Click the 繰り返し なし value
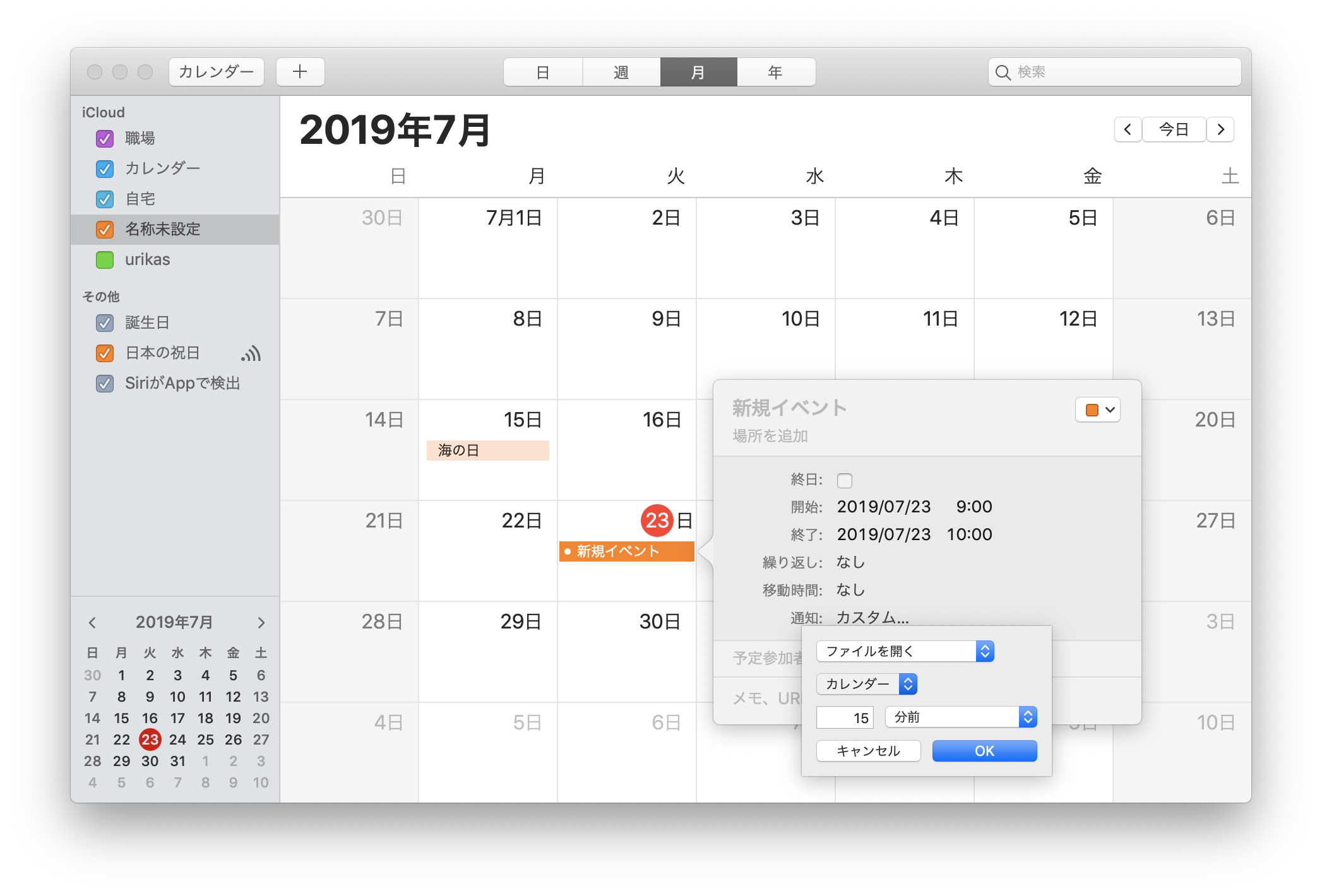 click(x=850, y=562)
